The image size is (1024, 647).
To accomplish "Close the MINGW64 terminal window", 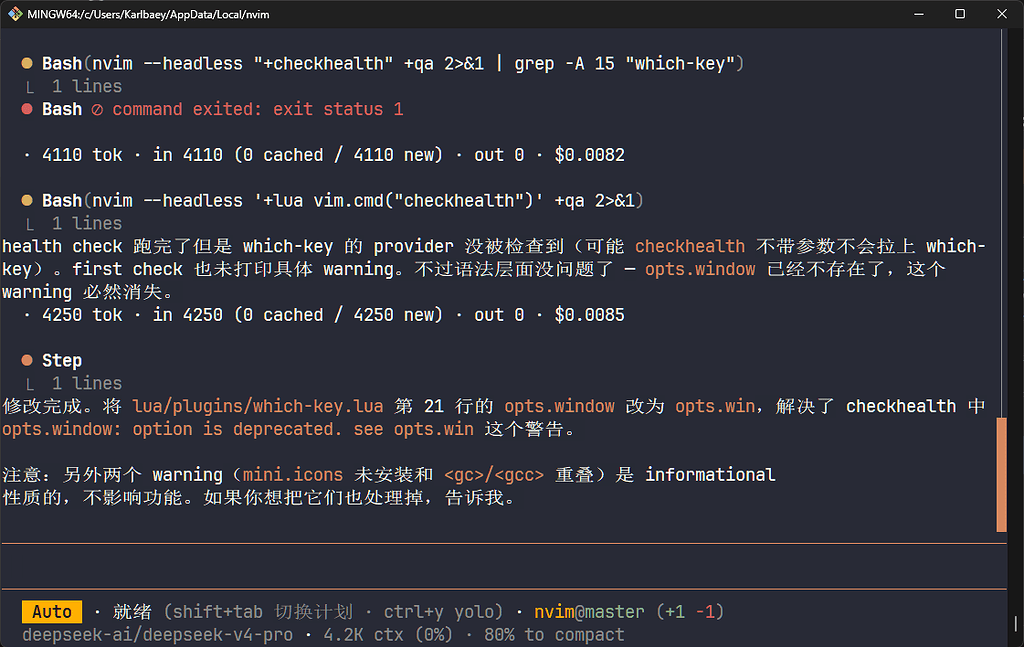I will [x=1002, y=14].
